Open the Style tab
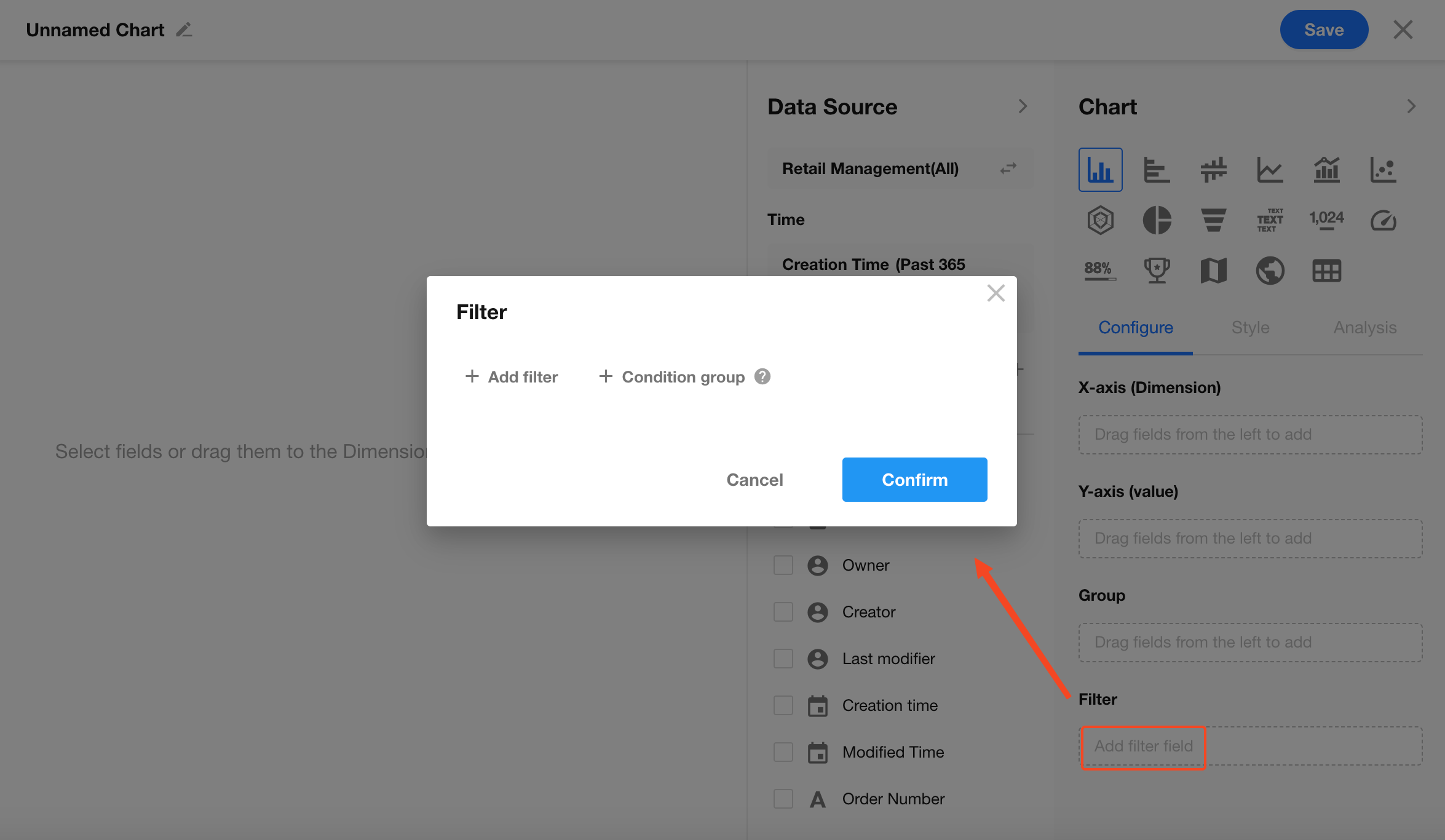 1250,328
